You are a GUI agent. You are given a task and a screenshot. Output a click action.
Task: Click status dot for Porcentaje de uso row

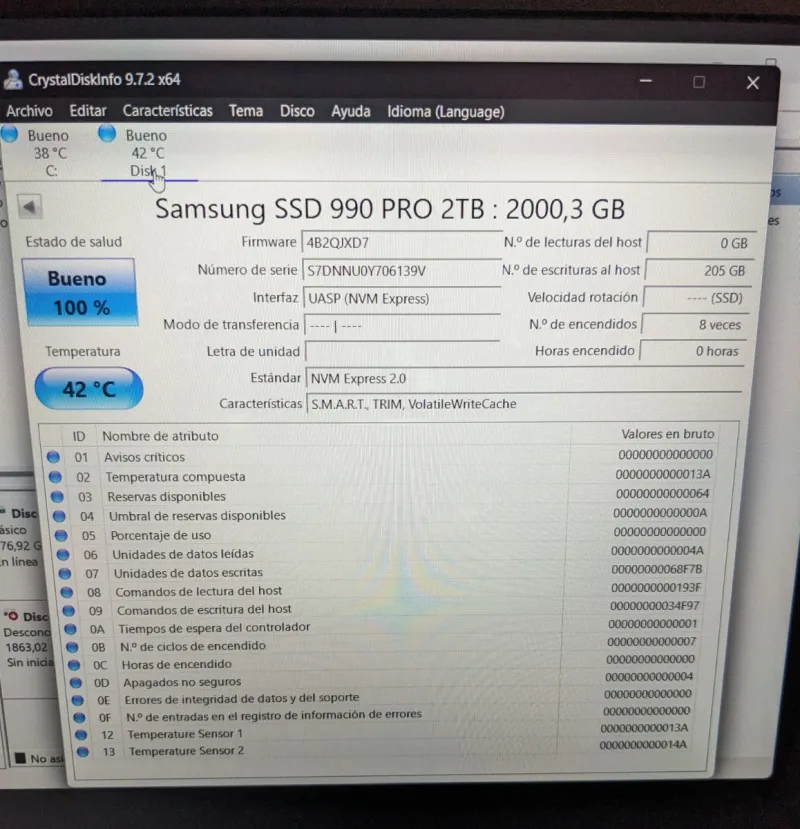[61, 536]
